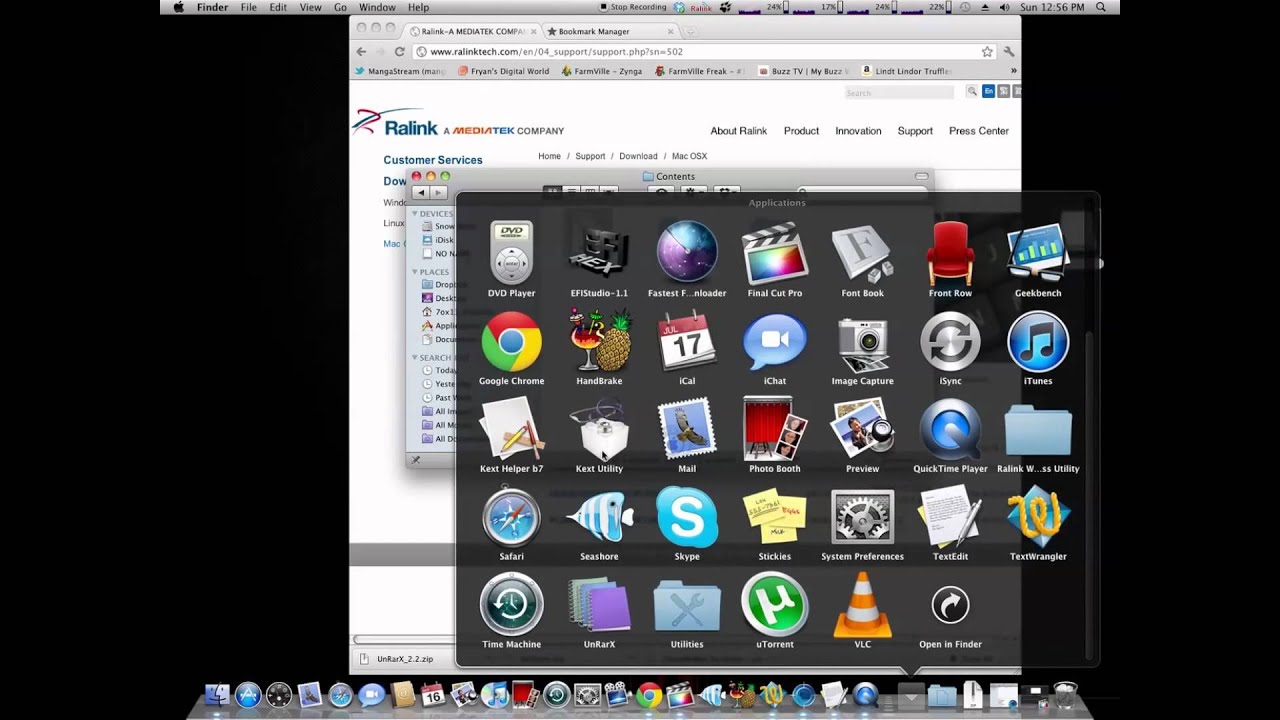This screenshot has height=720, width=1280.
Task: Click Open in Finder arrow button
Action: coord(950,604)
